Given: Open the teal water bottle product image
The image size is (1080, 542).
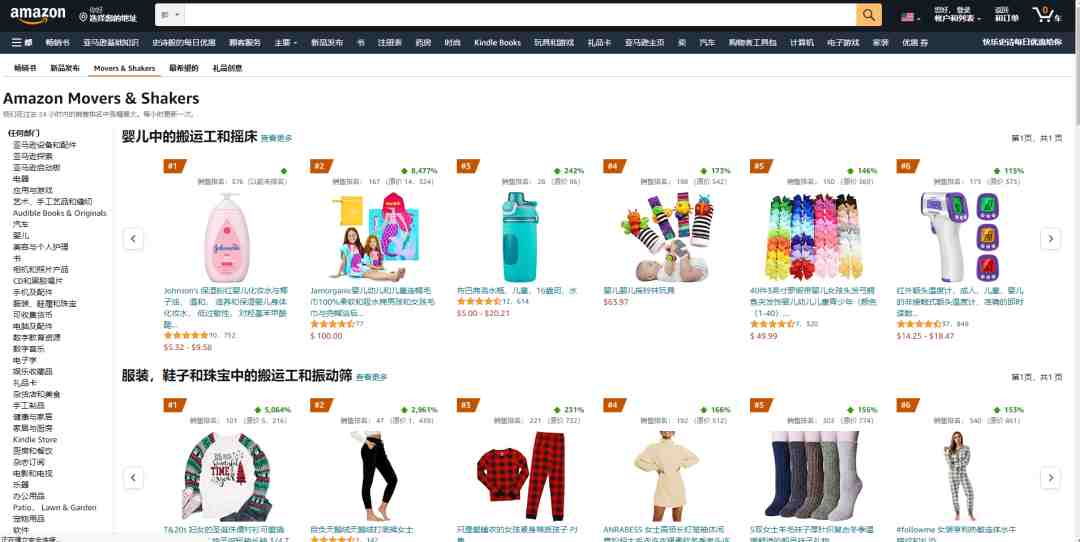Looking at the screenshot, I should point(519,238).
